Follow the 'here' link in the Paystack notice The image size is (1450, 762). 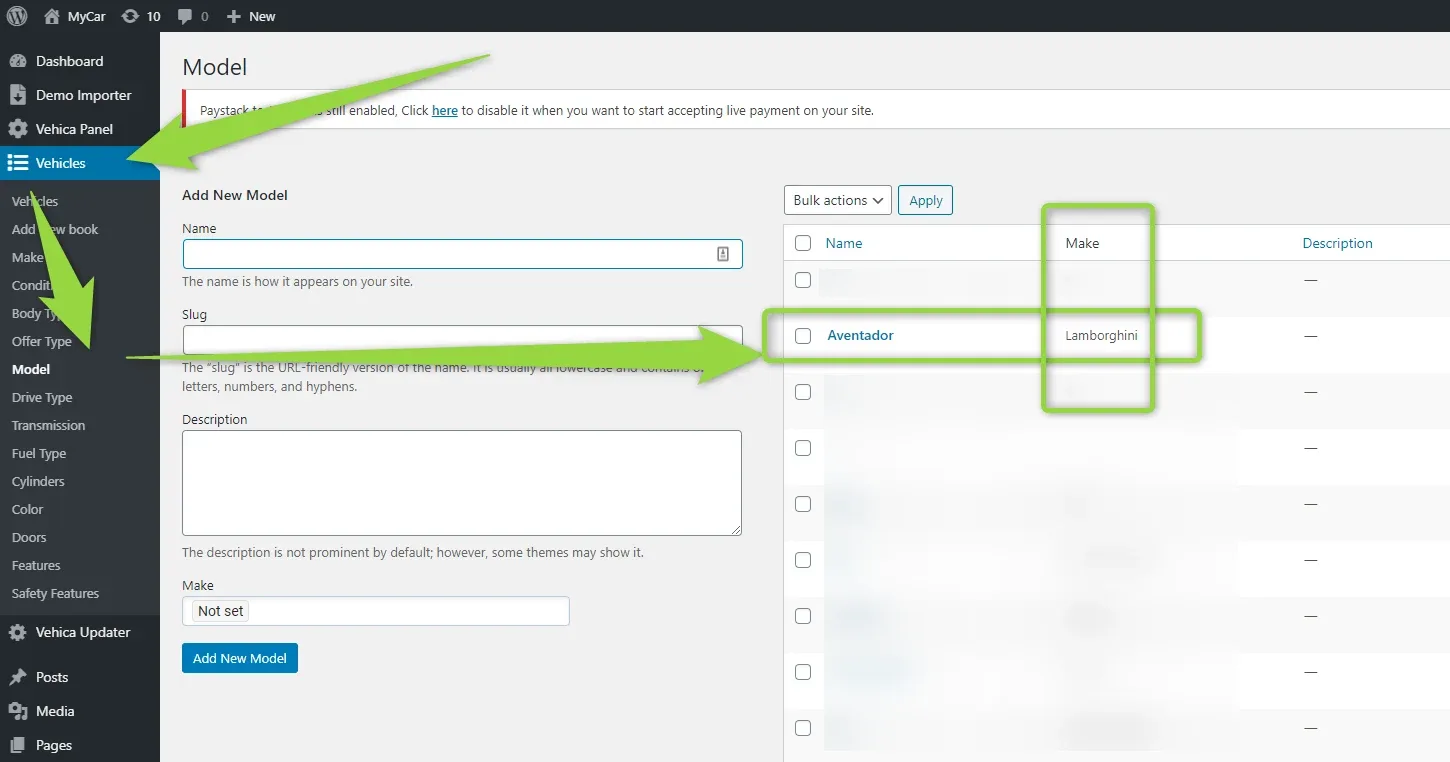445,110
